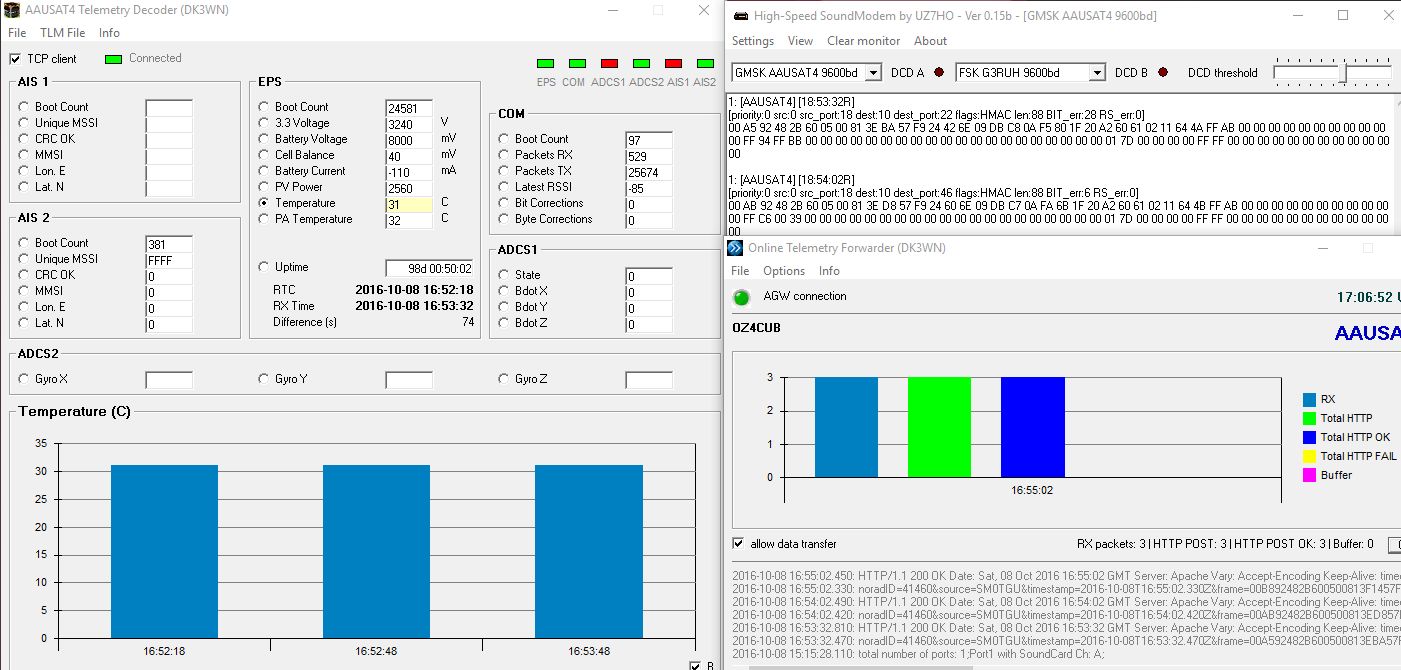1401x670 pixels.
Task: Click the DCD B red indicator
Action: point(1163,73)
